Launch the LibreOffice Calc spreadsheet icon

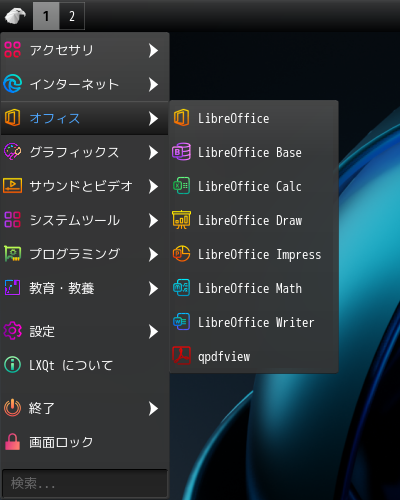181,186
